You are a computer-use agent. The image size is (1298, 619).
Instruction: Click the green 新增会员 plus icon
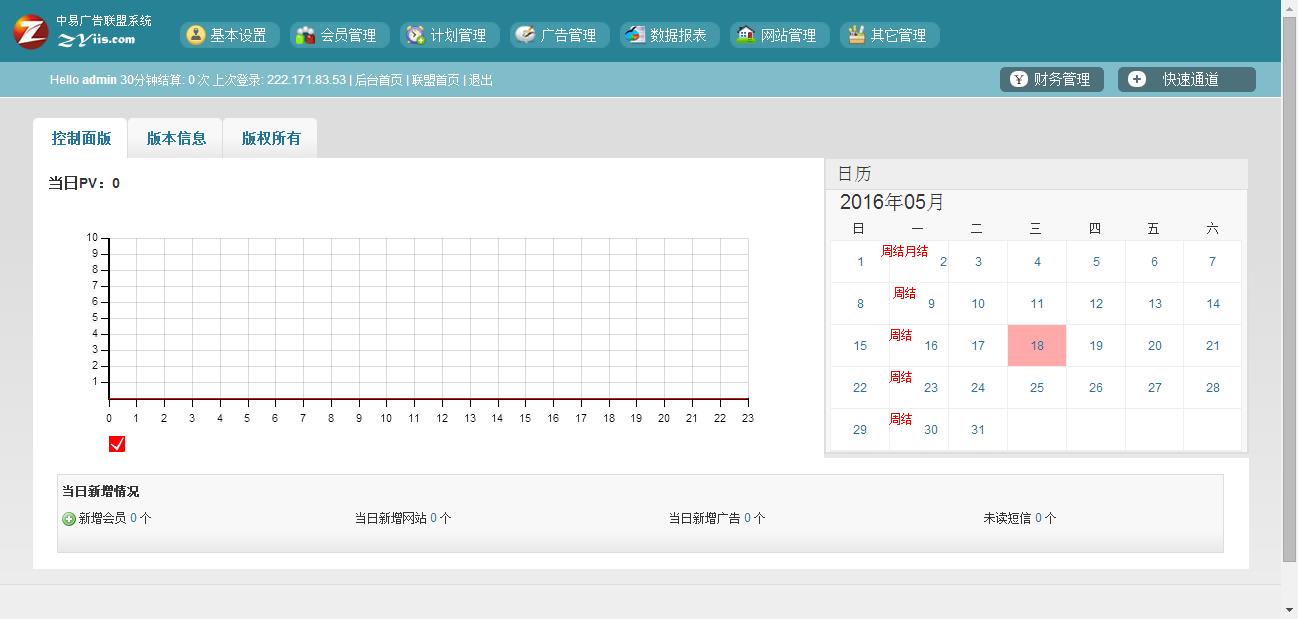pyautogui.click(x=69, y=519)
